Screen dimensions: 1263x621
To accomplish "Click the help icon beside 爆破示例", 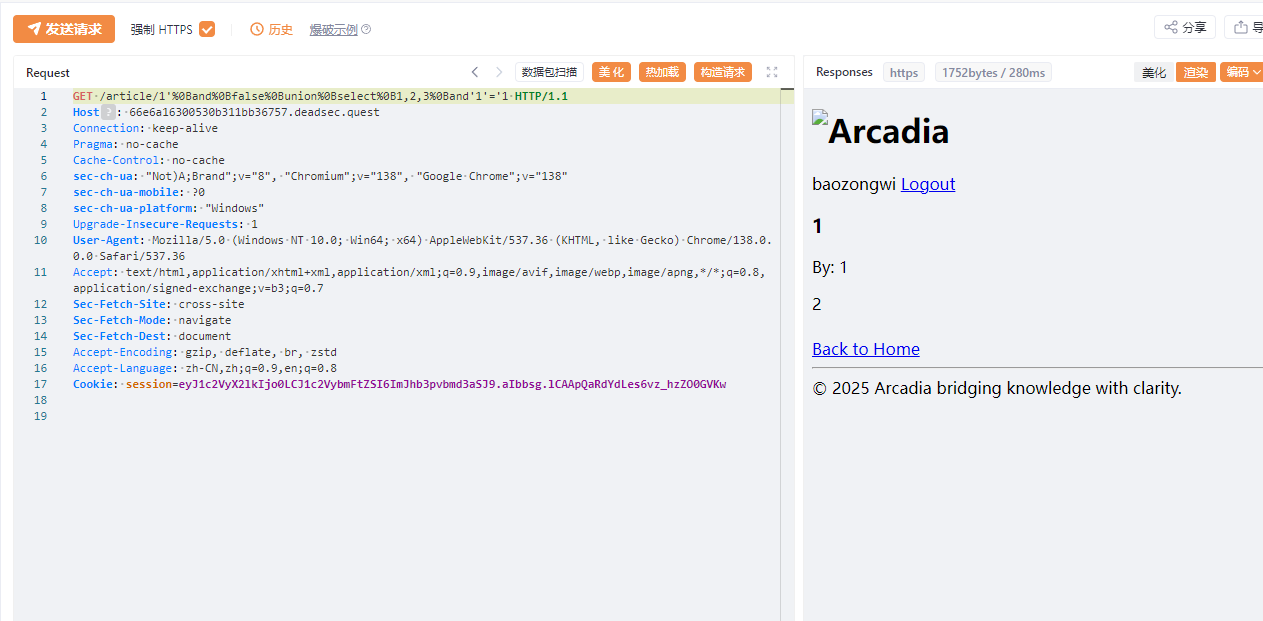I will 366,30.
